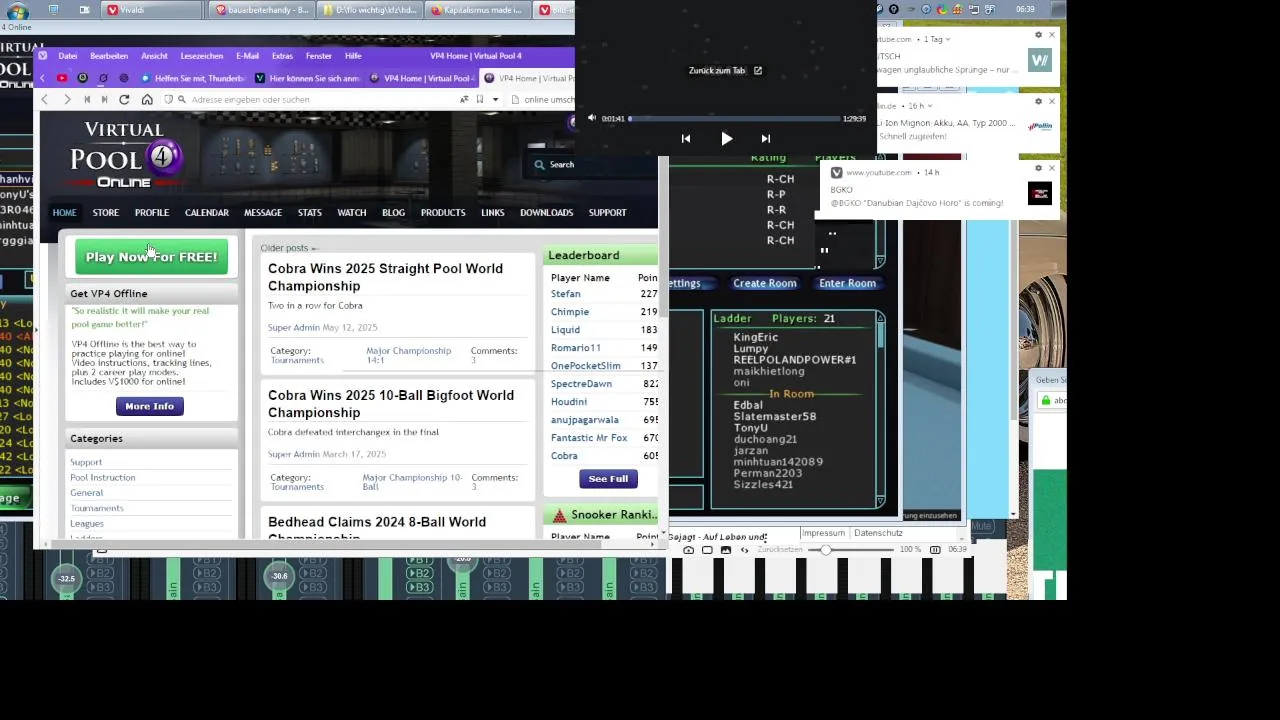The image size is (1280, 720).
Task: Bookmark this page with the bookmark icon
Action: (480, 100)
